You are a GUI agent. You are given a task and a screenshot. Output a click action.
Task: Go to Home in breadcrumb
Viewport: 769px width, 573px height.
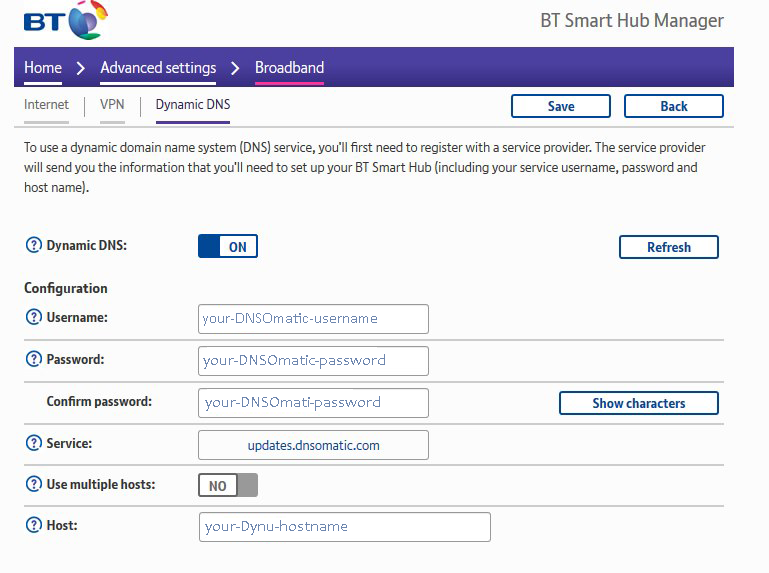coord(43,68)
